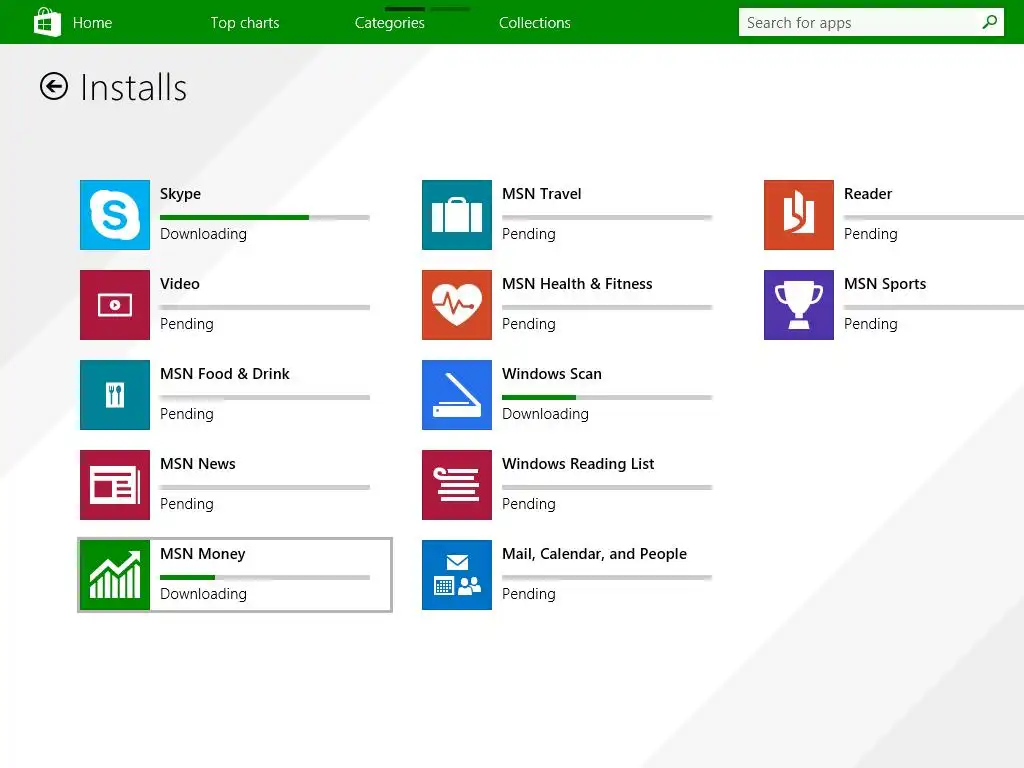Open Mail, Calendar, and People icon

coord(456,575)
